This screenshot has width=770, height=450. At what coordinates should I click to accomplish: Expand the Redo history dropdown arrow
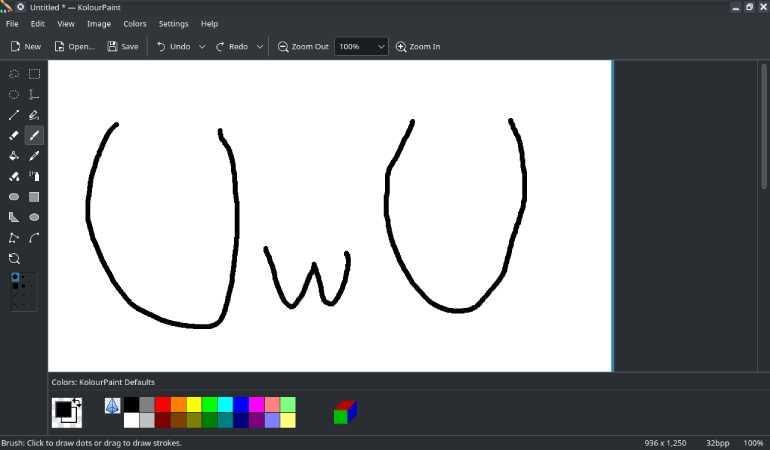coord(260,47)
